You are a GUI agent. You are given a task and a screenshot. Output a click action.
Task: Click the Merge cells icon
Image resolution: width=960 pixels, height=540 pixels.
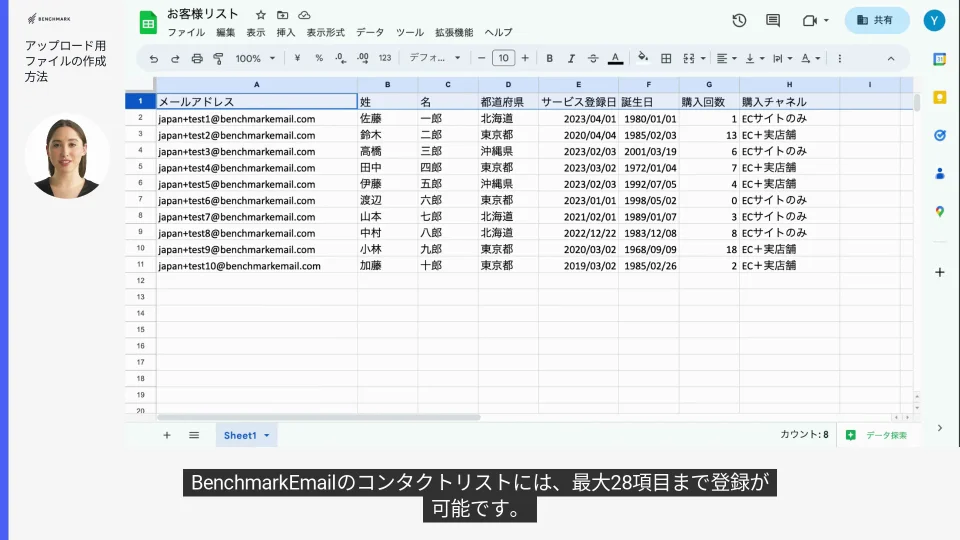689,58
